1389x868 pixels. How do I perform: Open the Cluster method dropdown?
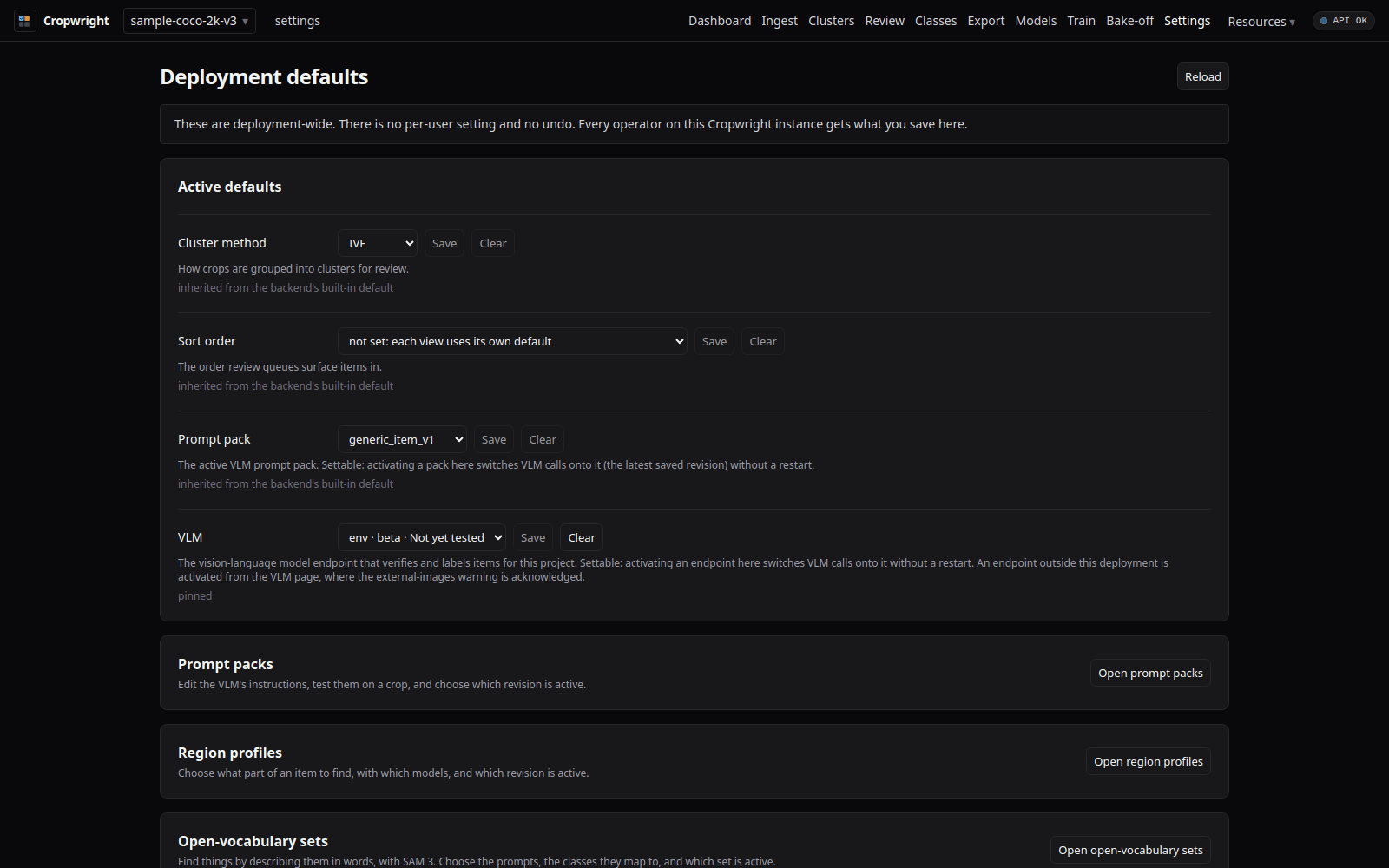point(378,244)
